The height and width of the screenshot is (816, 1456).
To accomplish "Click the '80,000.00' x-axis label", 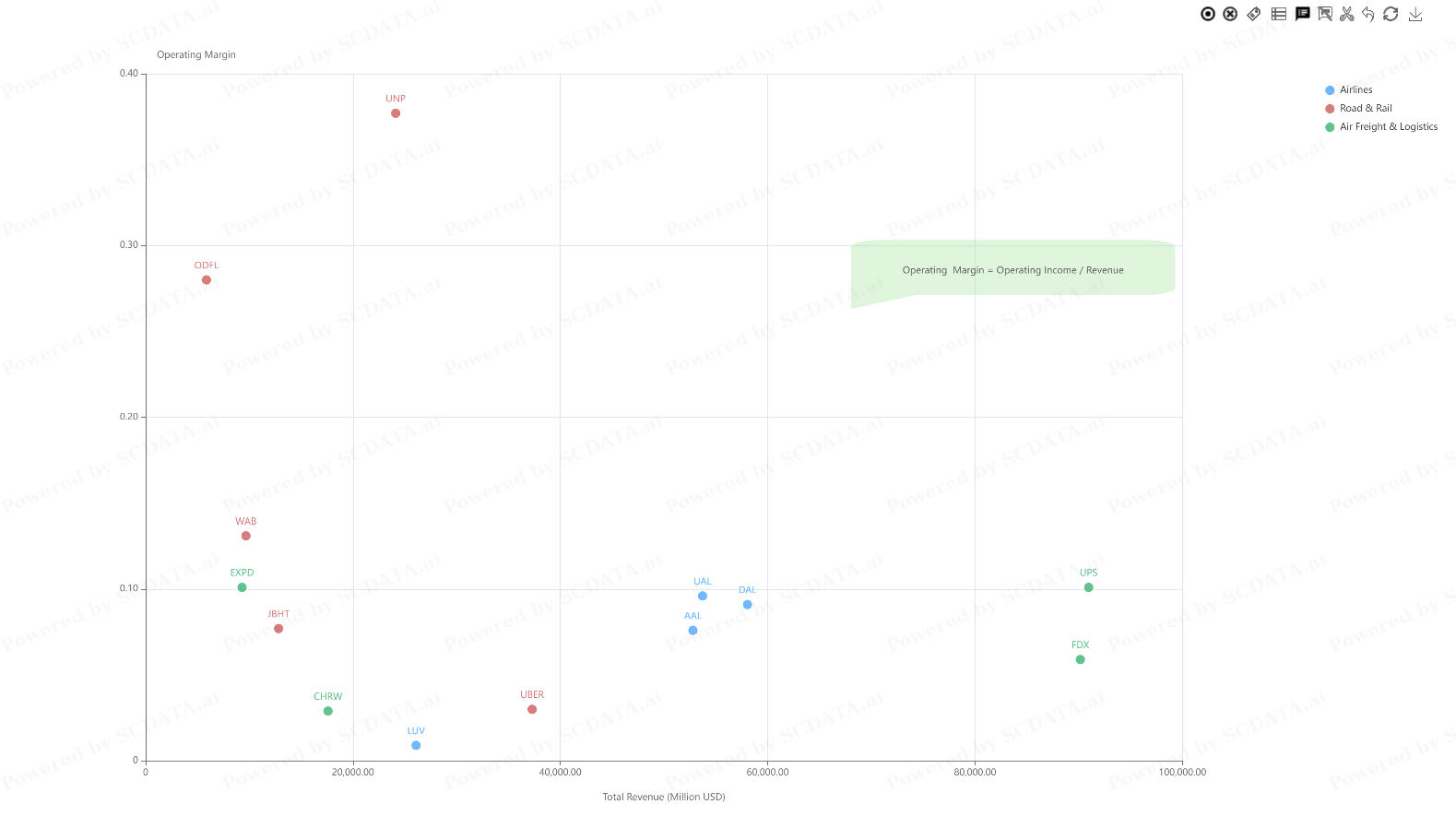I will [x=976, y=773].
